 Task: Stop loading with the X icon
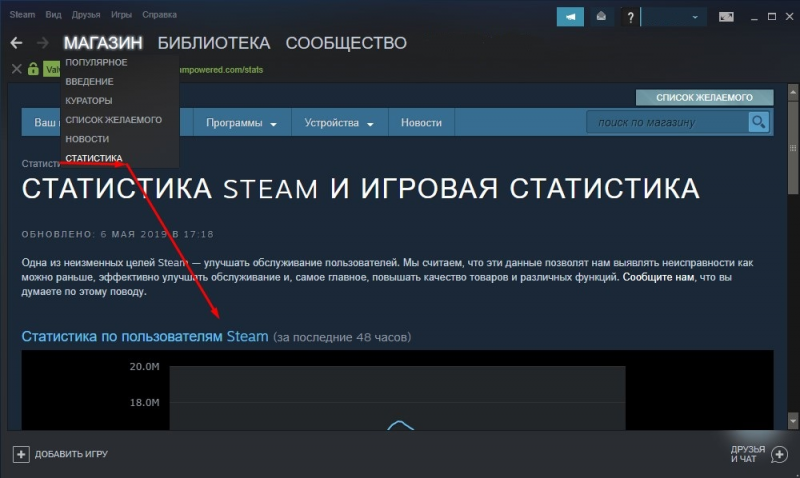[17, 69]
